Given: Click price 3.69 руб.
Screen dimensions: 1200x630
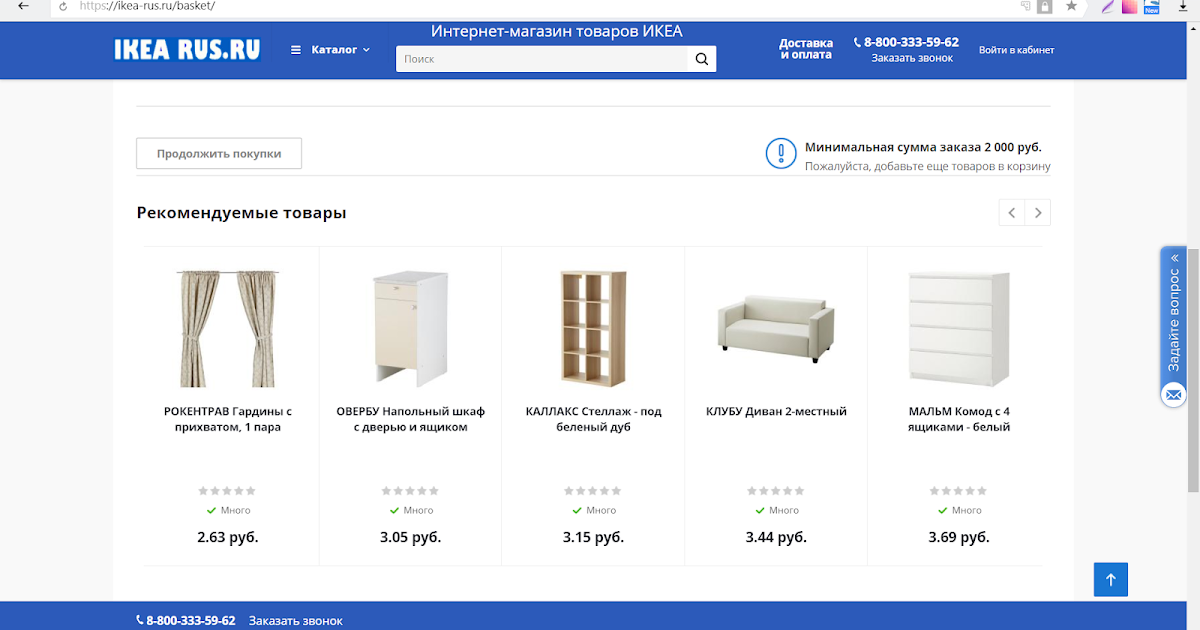Looking at the screenshot, I should pos(959,537).
